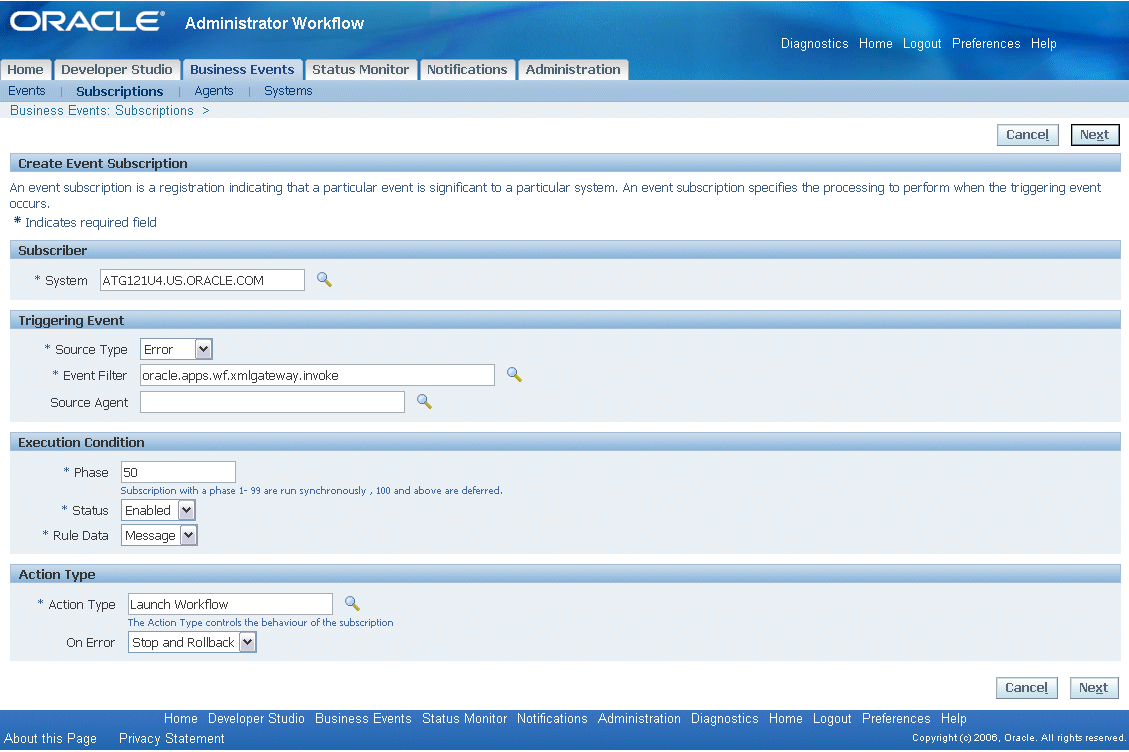The height and width of the screenshot is (752, 1129).
Task: Click footer Help link
Action: click(x=953, y=719)
